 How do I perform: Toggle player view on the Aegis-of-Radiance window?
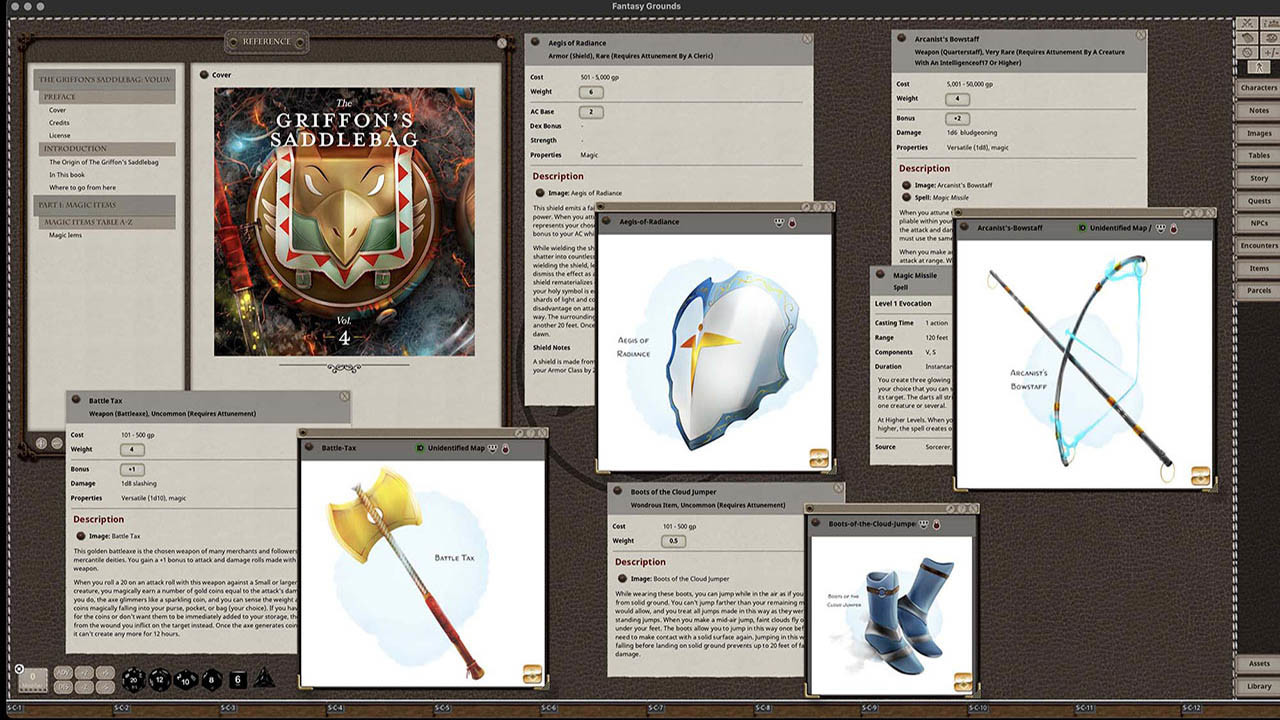(778, 222)
